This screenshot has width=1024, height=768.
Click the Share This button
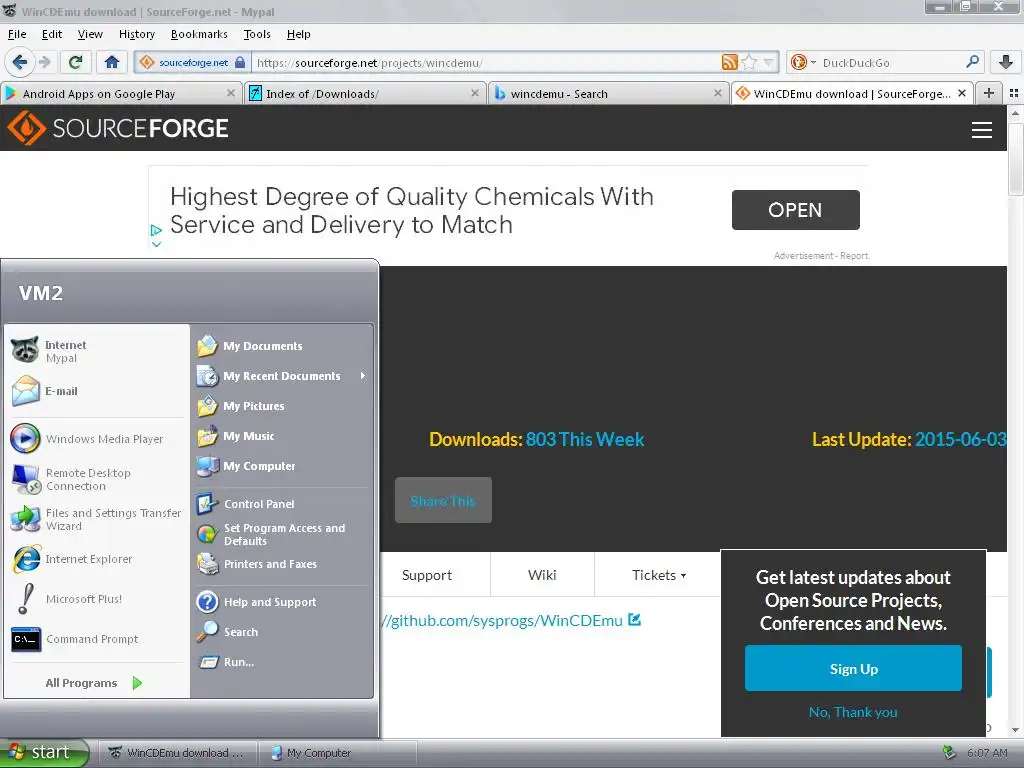443,500
